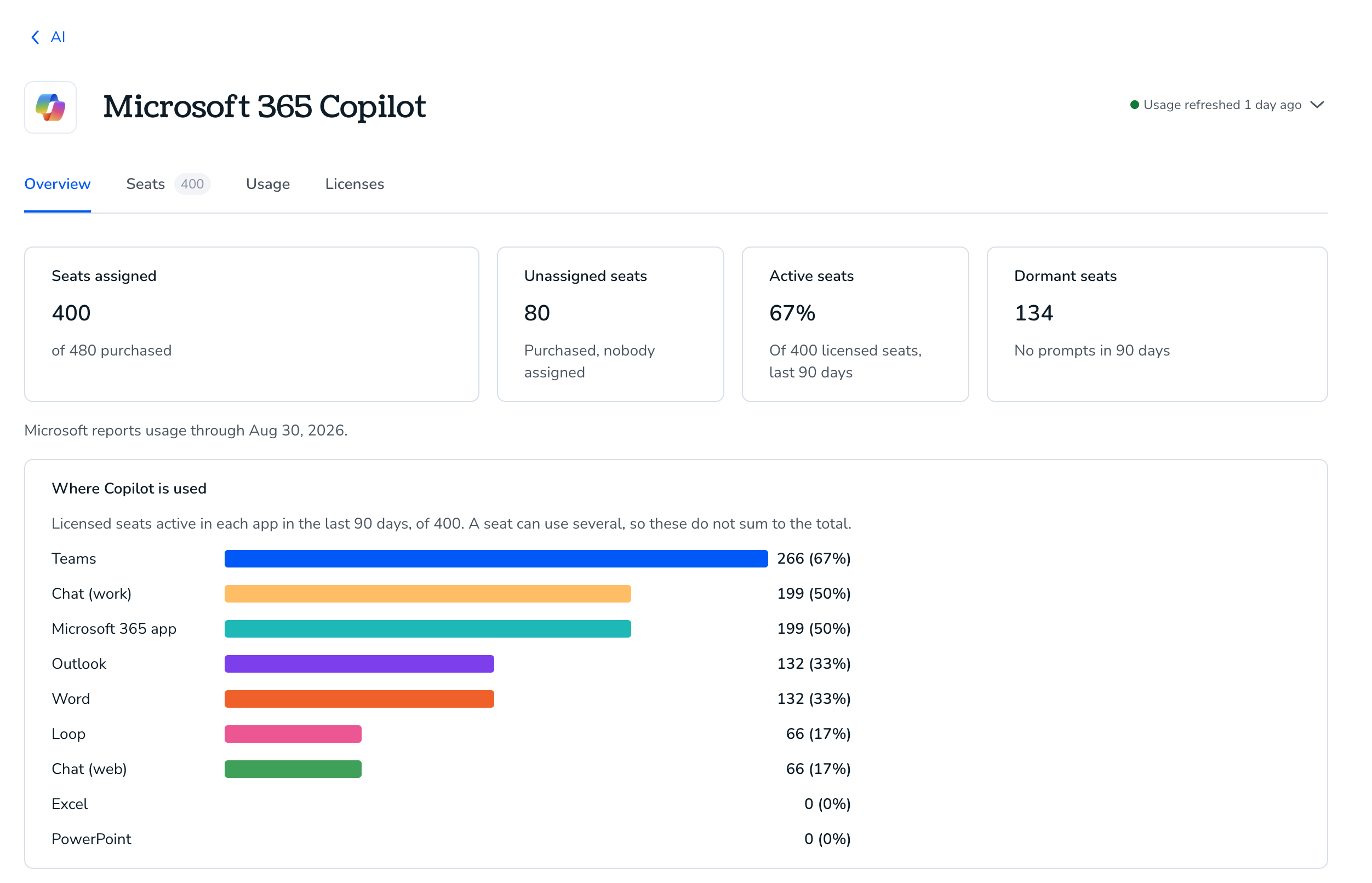Viewport: 1372px width, 883px height.
Task: Click the green usage status dot
Action: 1134,105
